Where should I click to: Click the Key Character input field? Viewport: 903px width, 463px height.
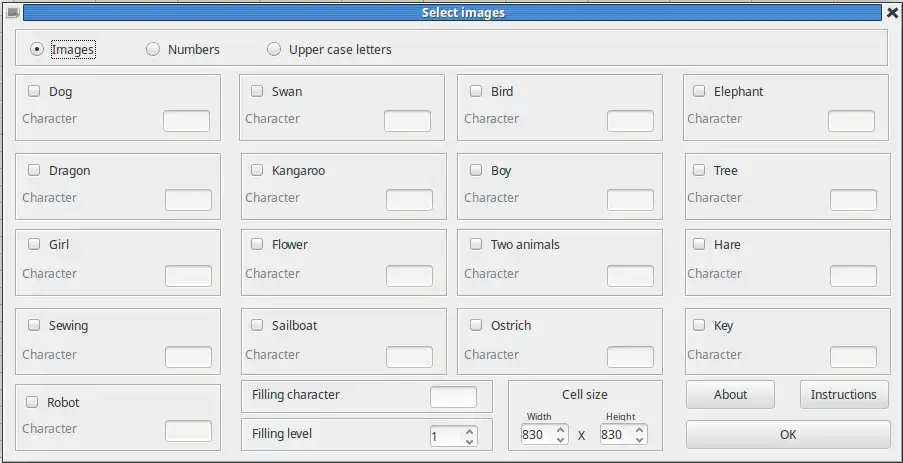click(853, 357)
